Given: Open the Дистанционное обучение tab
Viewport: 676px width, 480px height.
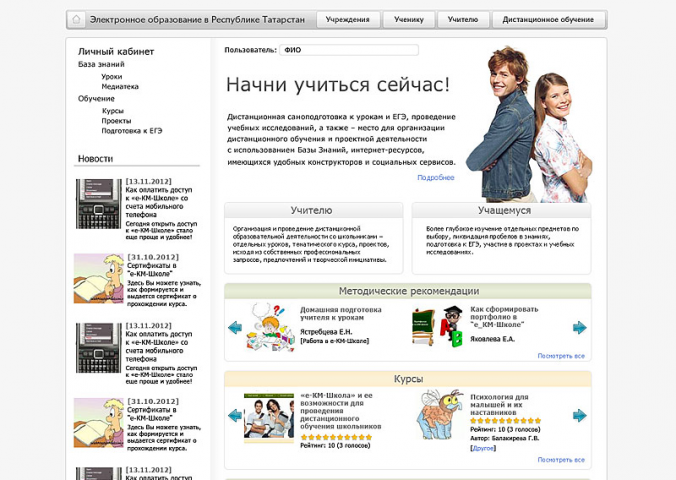Looking at the screenshot, I should pyautogui.click(x=548, y=20).
